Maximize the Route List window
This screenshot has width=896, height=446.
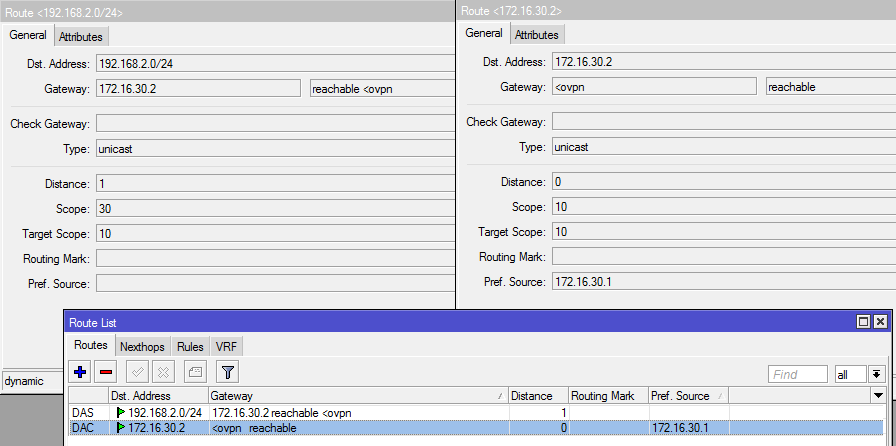(x=863, y=322)
